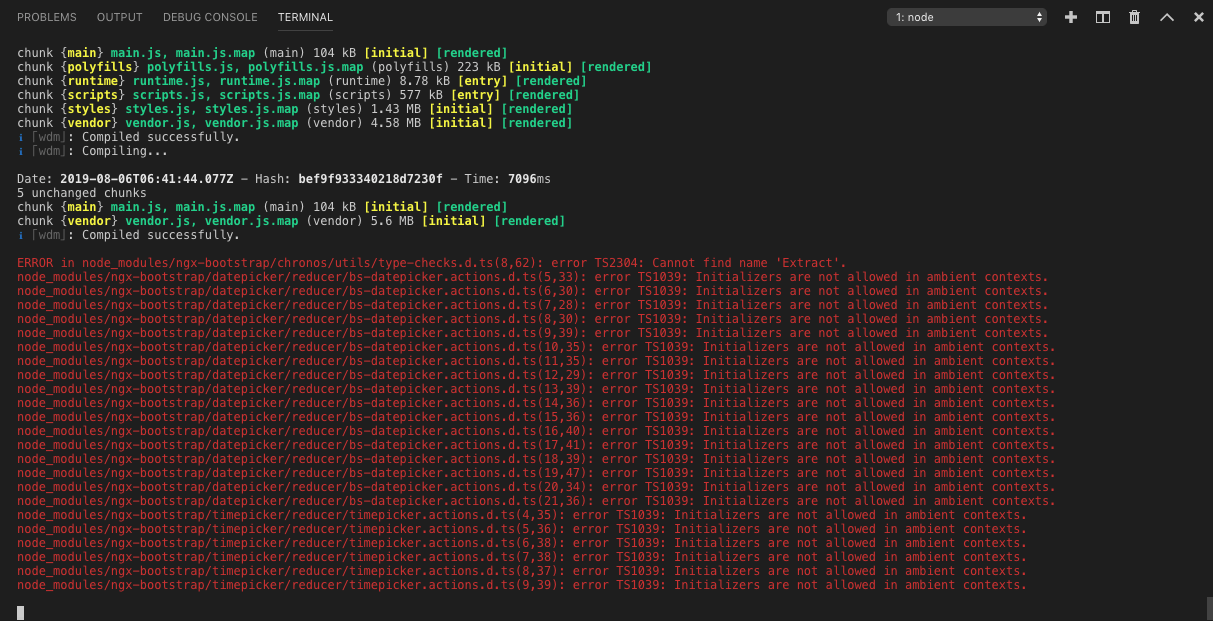This screenshot has height=621, width=1213.
Task: Click the build hash bef9f933340218d7230f
Action: [x=369, y=179]
